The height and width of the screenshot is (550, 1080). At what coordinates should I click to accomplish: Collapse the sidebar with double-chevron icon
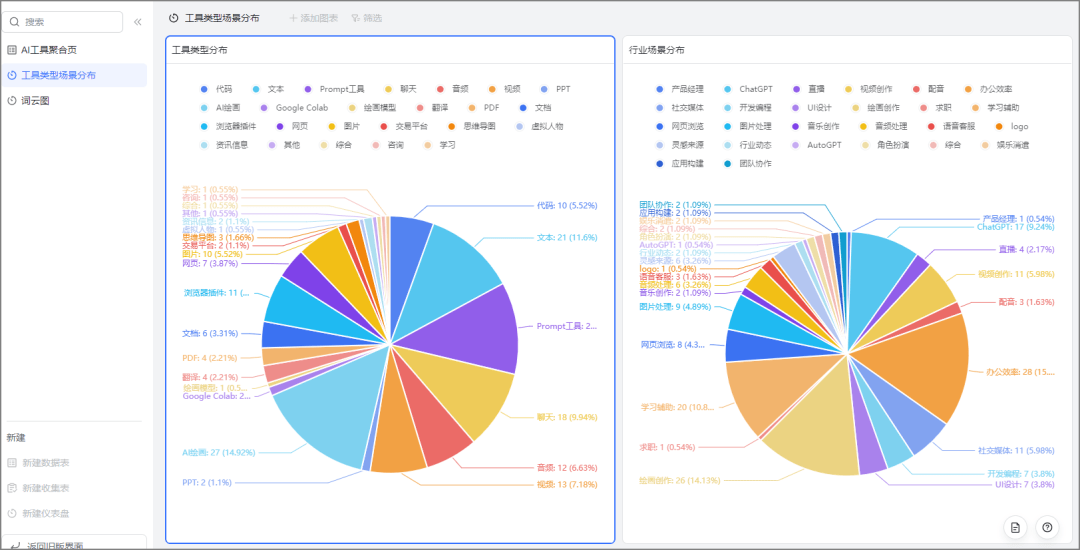point(137,21)
